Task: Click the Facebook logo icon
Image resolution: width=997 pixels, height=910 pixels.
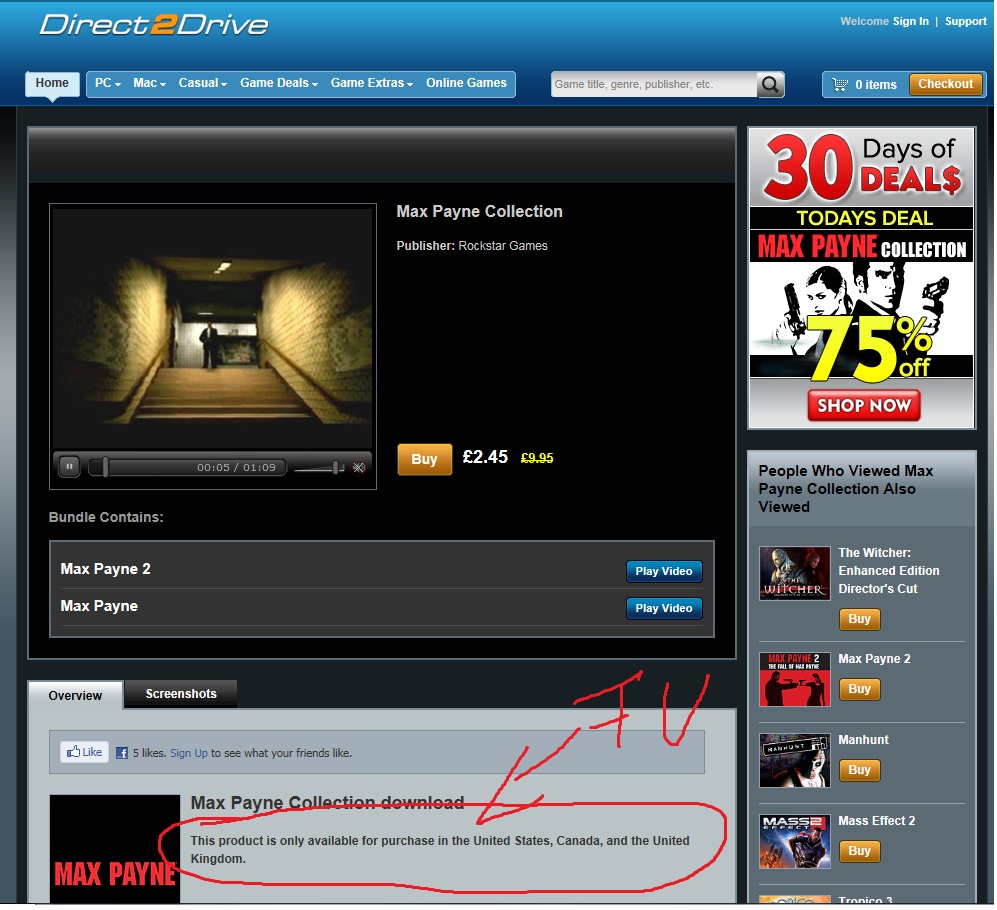Action: [122, 753]
